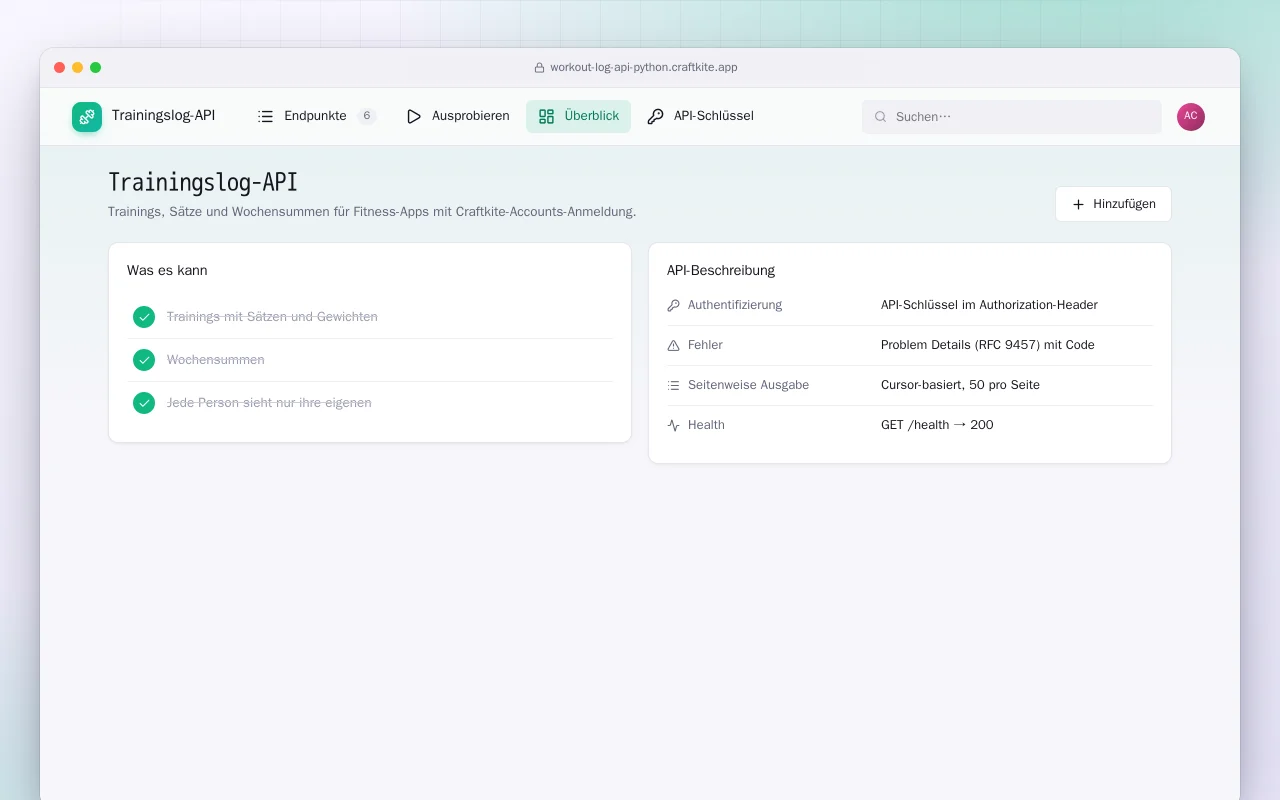Click the list icon beside Seitenweise Ausgabe
The image size is (1280, 800).
[x=673, y=385]
